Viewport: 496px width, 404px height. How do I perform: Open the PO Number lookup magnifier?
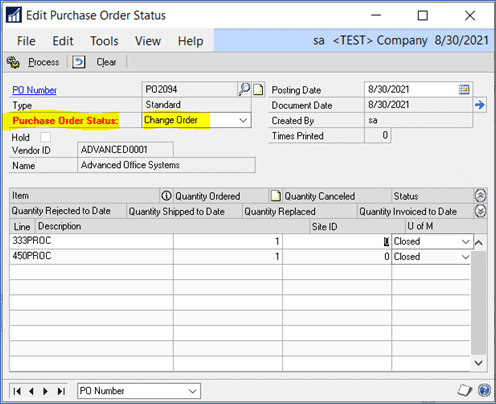click(244, 89)
